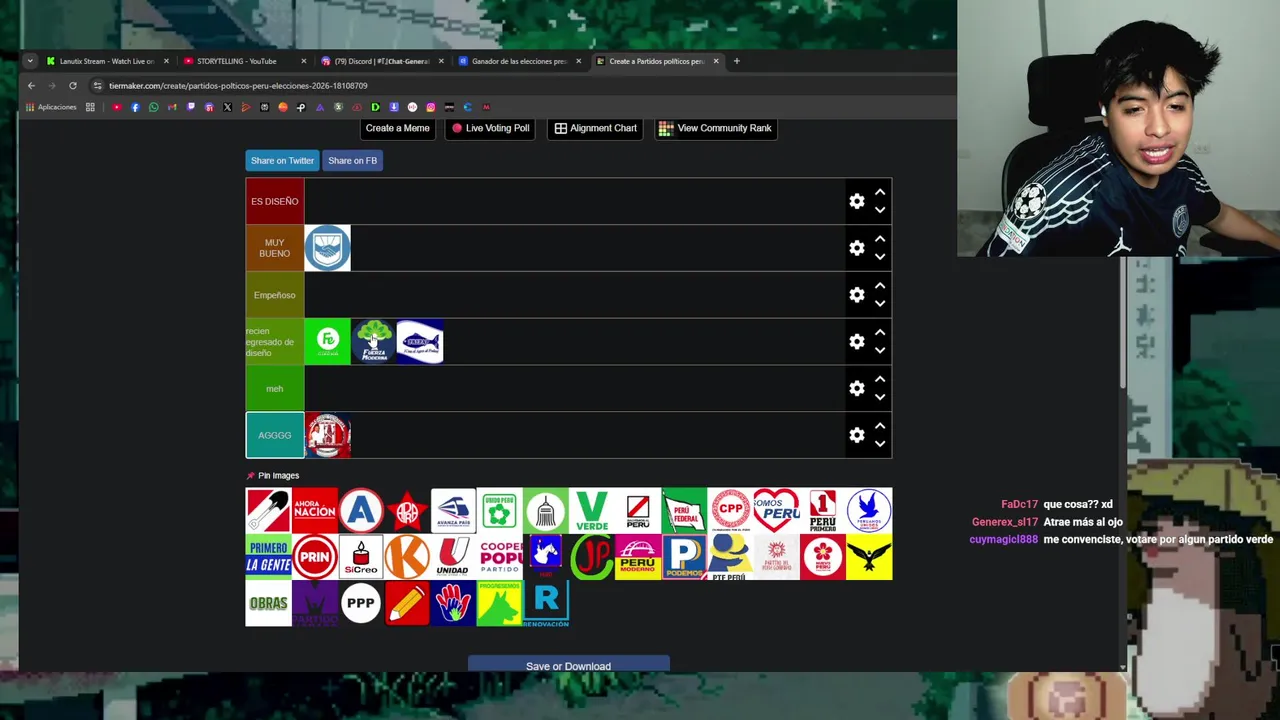This screenshot has width=1280, height=720.
Task: Select the PRIN red circle logo
Action: point(314,557)
